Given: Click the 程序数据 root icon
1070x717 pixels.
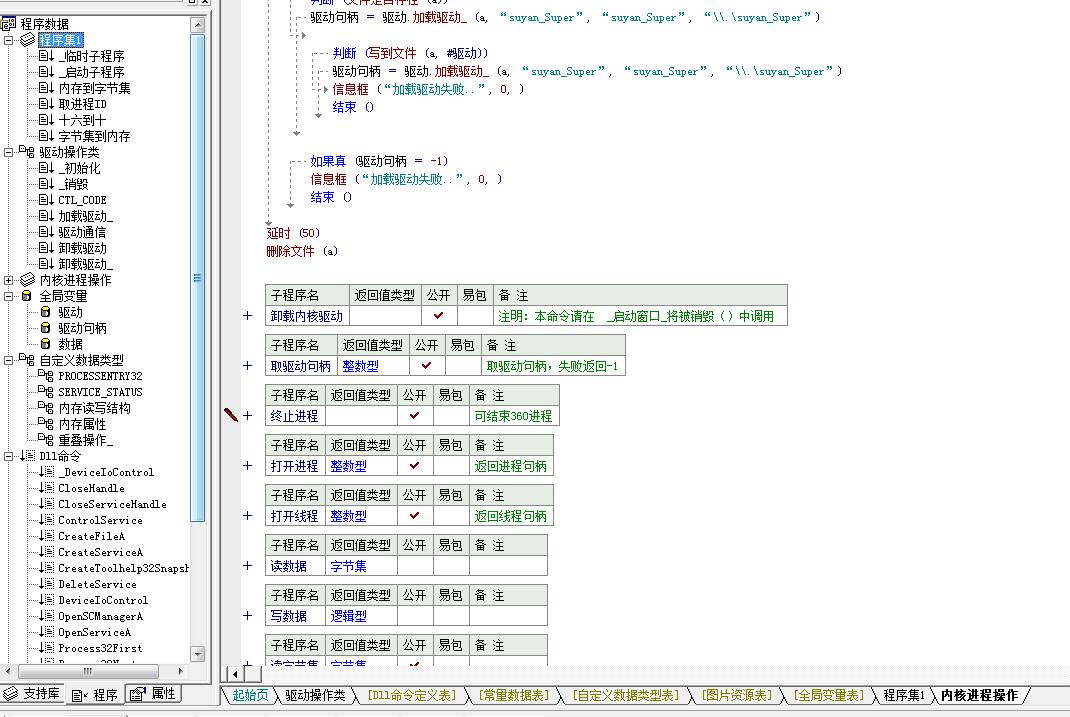Looking at the screenshot, I should coord(8,25).
